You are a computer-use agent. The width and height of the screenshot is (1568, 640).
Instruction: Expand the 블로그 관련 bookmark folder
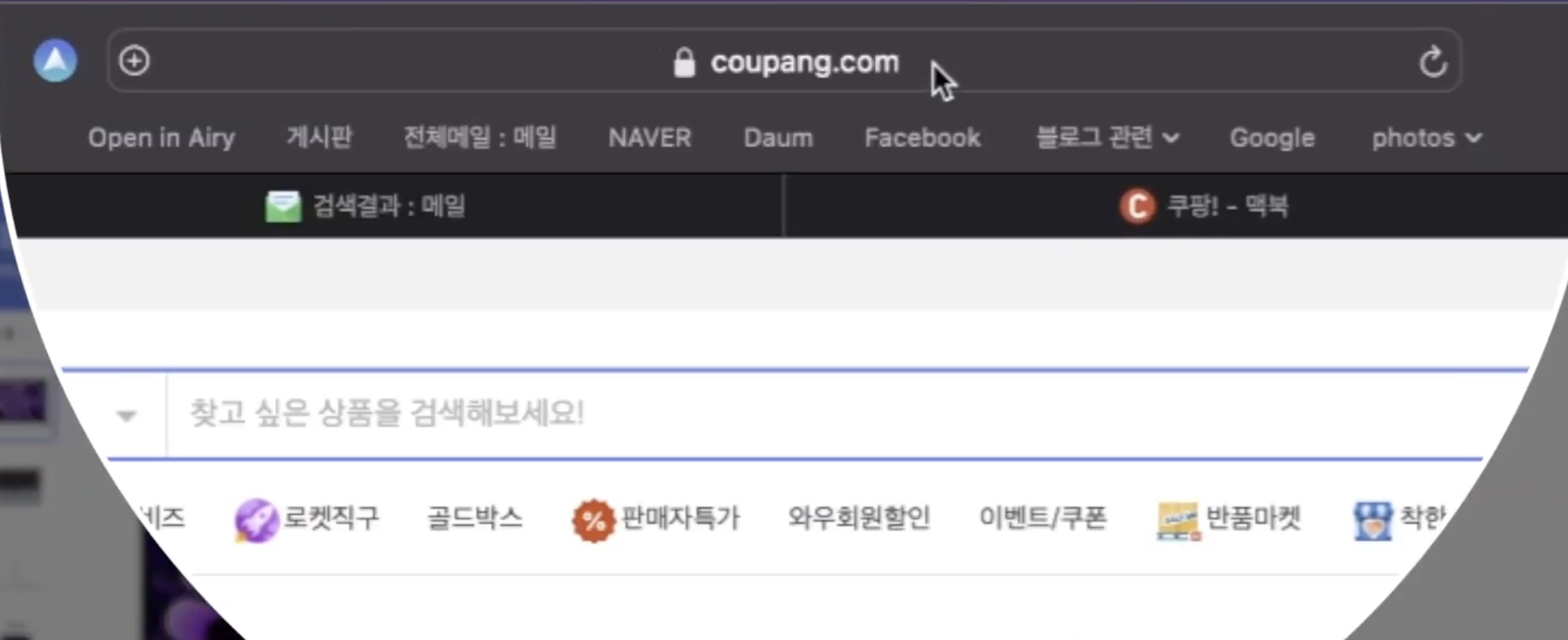pyautogui.click(x=1107, y=137)
